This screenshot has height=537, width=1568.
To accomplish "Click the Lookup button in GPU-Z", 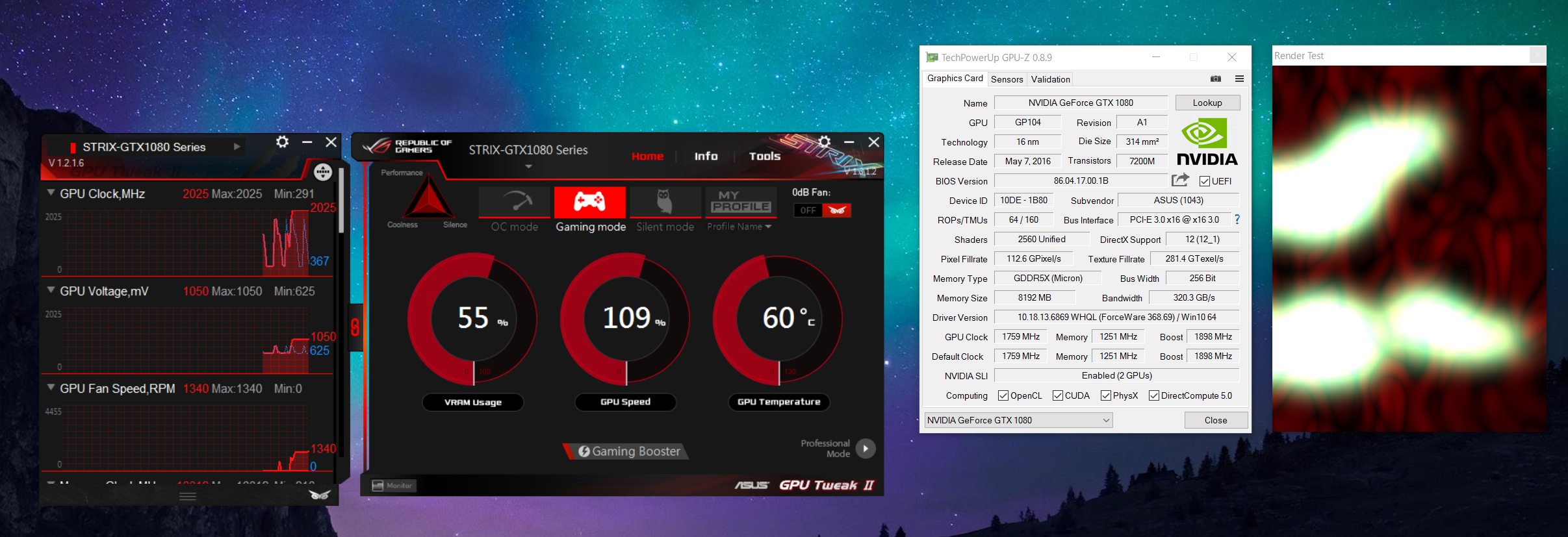I will pos(1207,103).
